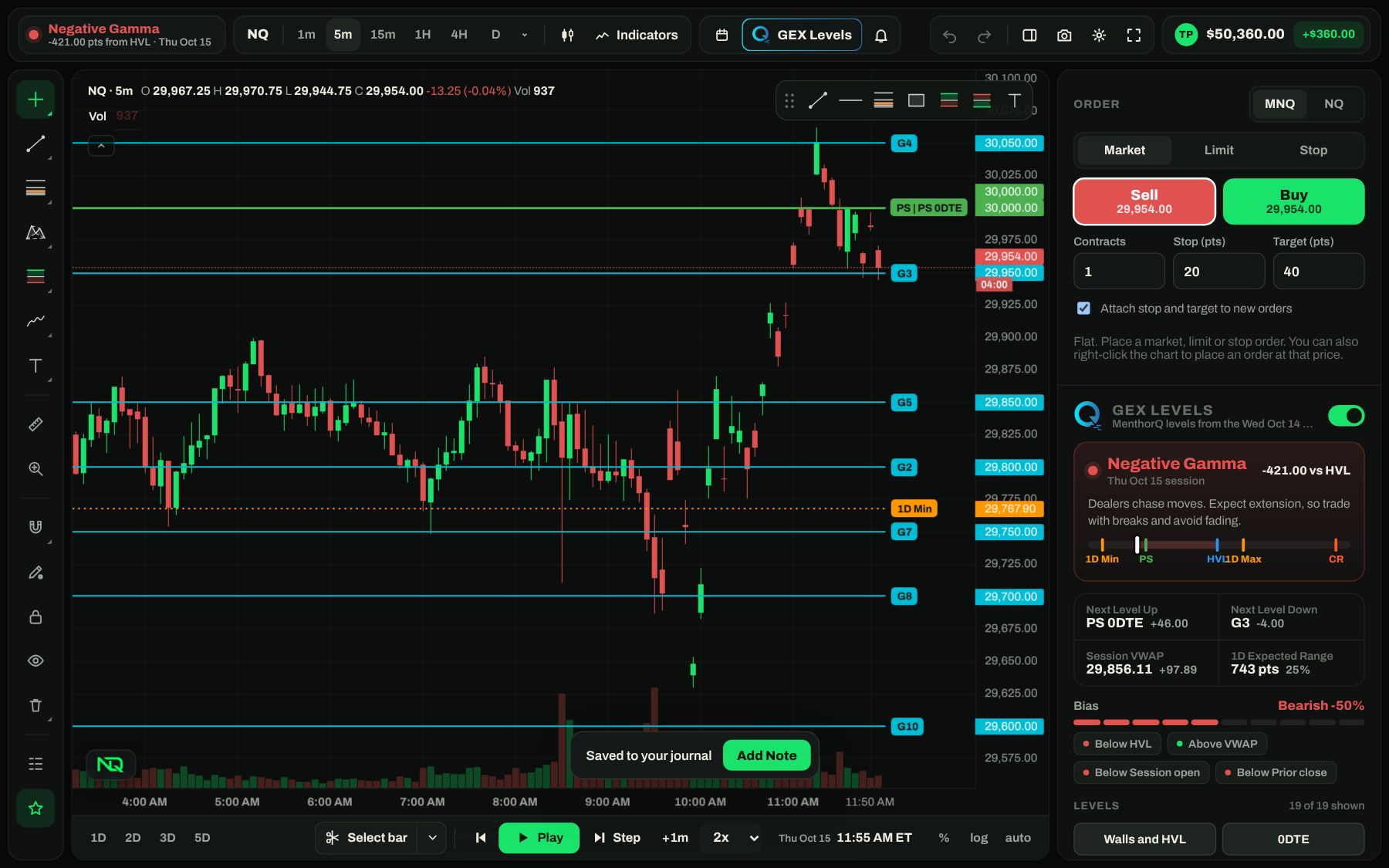1389x868 pixels.
Task: Open the alerts bell icon
Action: pos(880,35)
